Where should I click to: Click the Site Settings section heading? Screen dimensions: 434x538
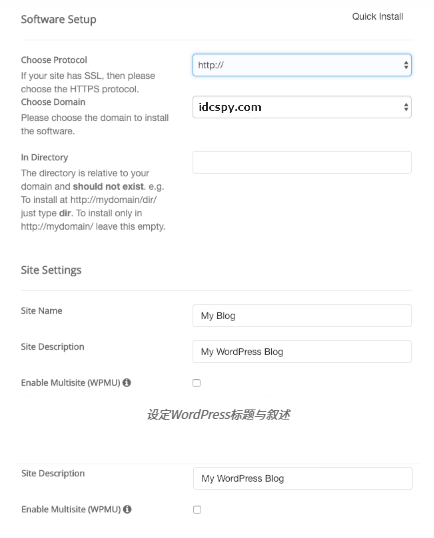tap(51, 270)
